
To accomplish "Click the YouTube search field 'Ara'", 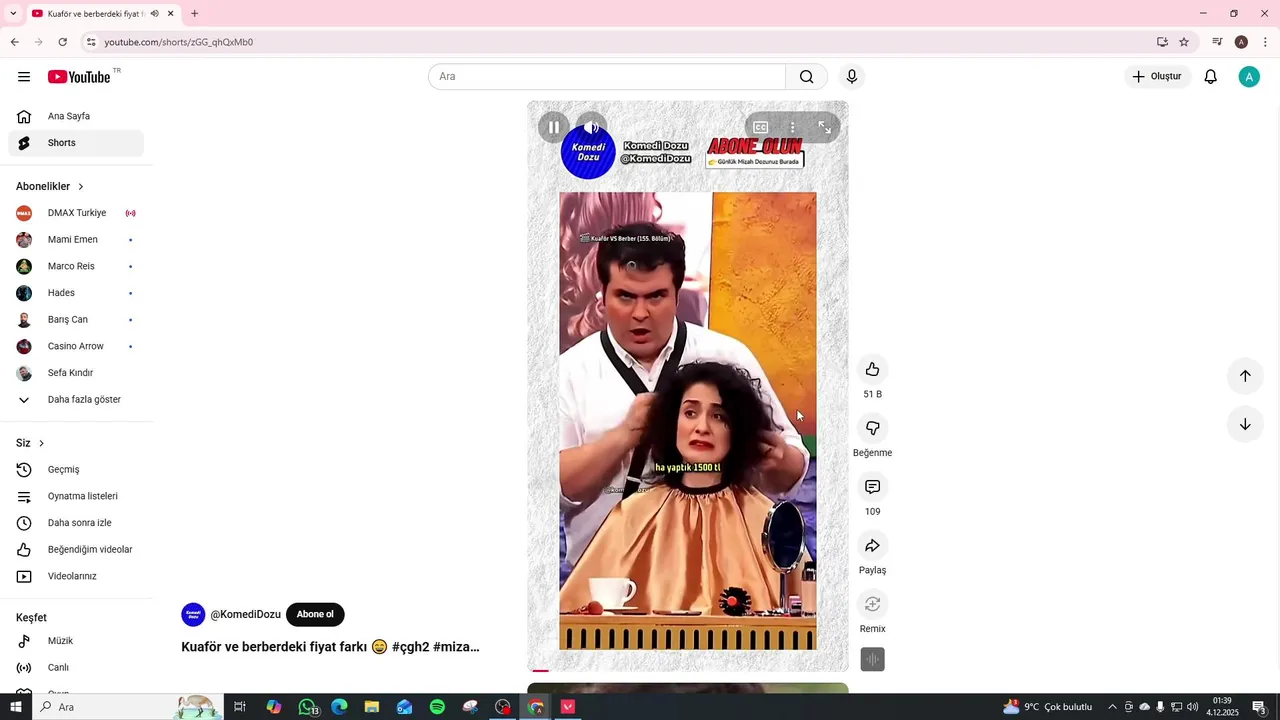I will (607, 77).
